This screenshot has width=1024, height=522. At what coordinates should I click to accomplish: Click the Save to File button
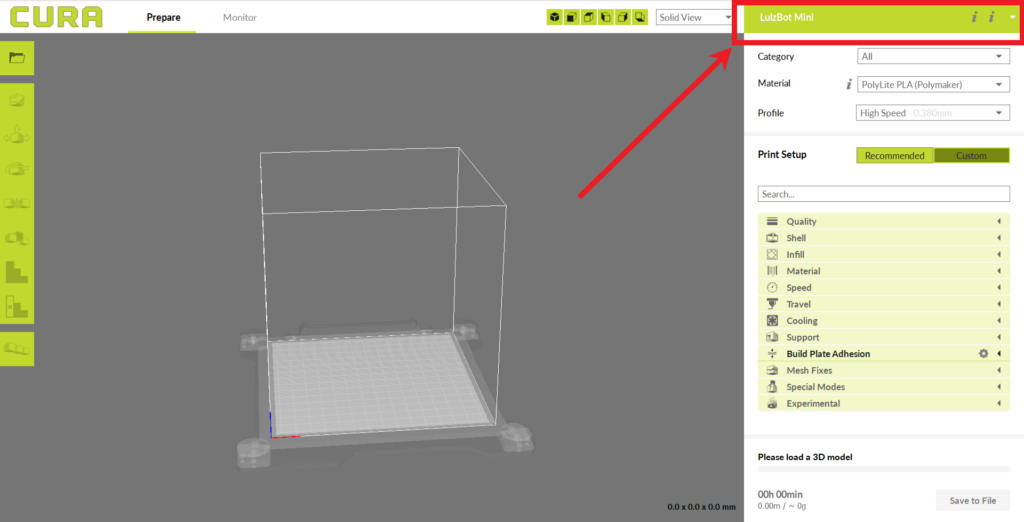(972, 500)
